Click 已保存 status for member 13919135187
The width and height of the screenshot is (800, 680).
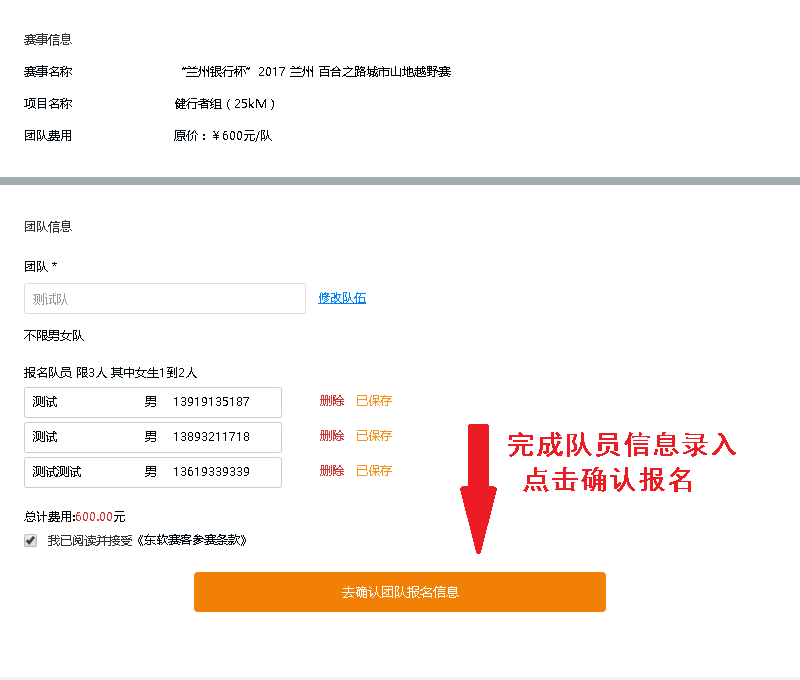click(374, 401)
